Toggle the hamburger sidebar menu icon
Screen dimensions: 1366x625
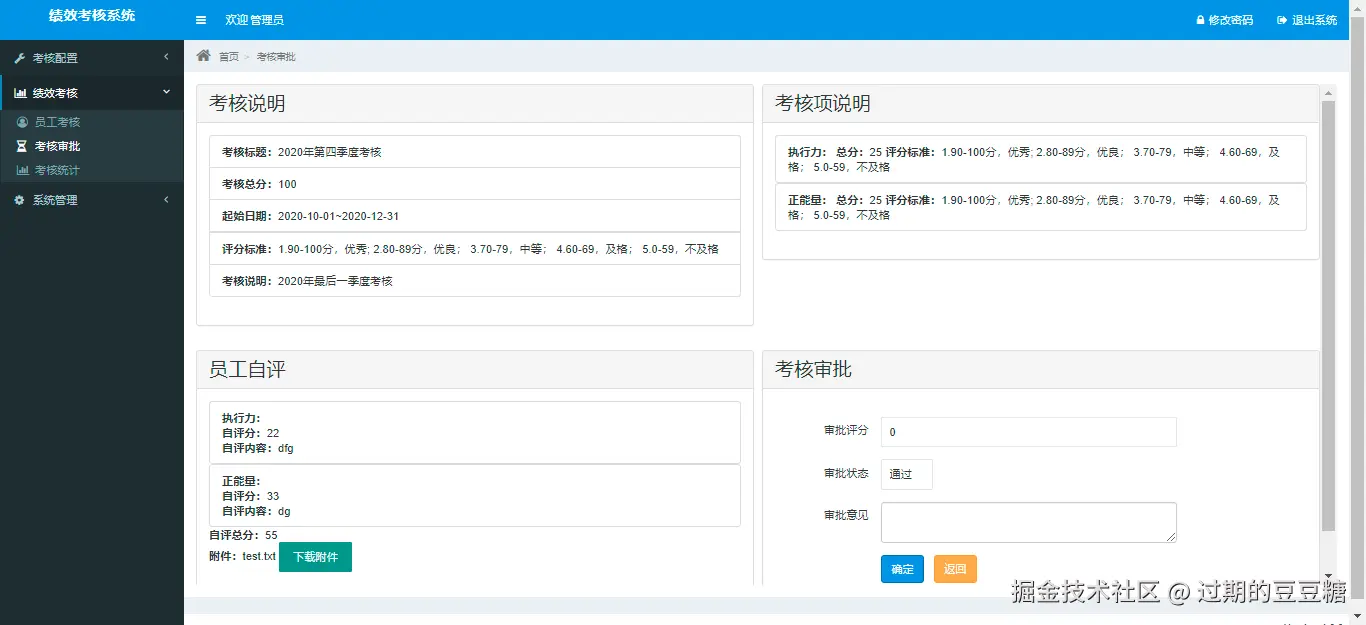[x=201, y=20]
